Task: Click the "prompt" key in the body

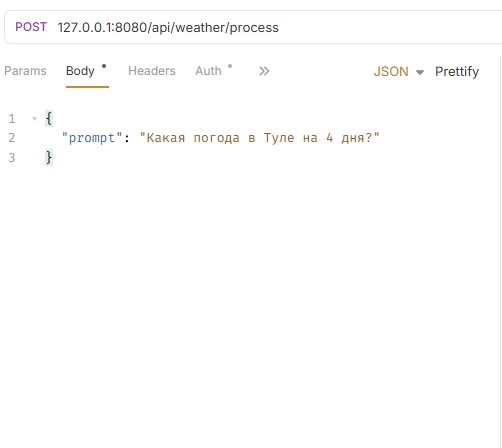Action: 92,138
